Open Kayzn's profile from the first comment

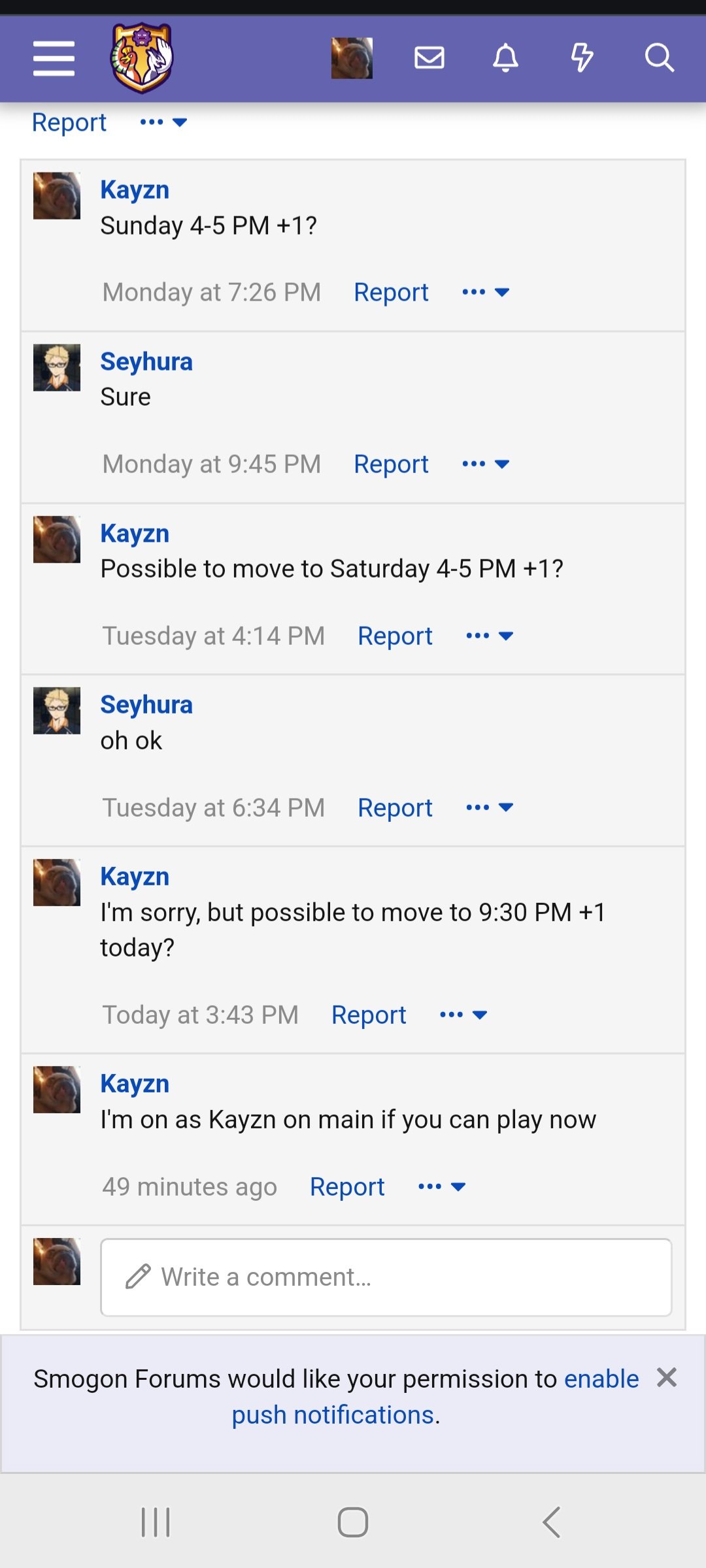(135, 189)
